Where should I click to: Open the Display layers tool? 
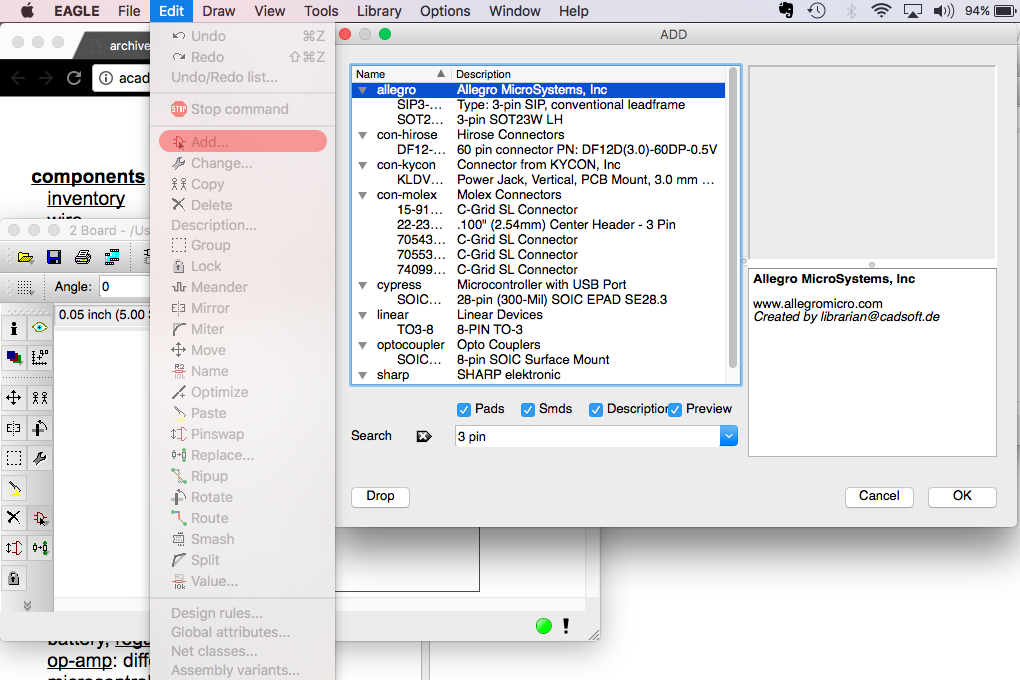pyautogui.click(x=14, y=357)
